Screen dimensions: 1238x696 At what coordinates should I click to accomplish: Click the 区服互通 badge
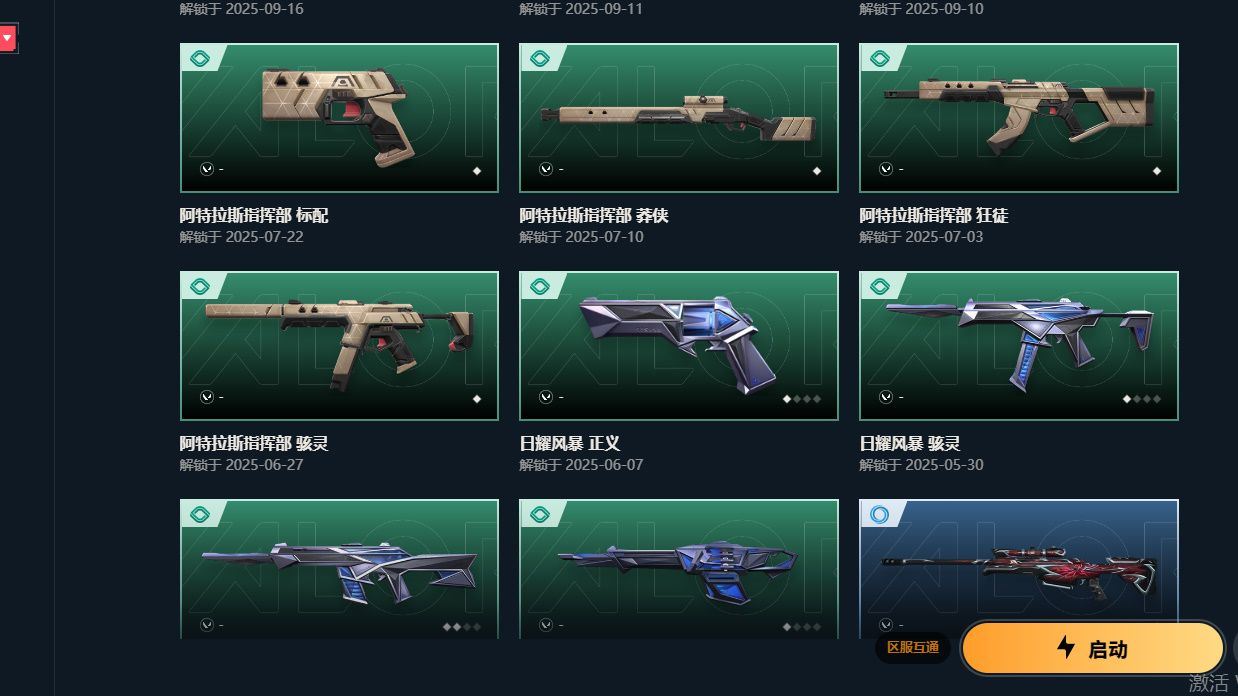[913, 648]
